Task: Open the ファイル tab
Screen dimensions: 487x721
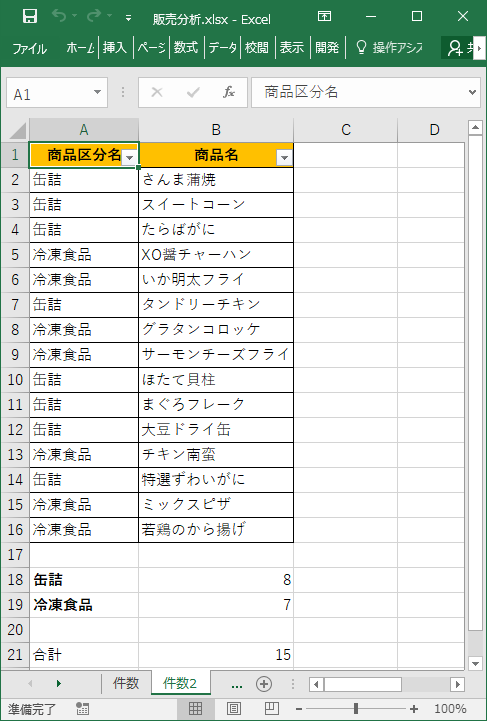Action: tap(29, 48)
